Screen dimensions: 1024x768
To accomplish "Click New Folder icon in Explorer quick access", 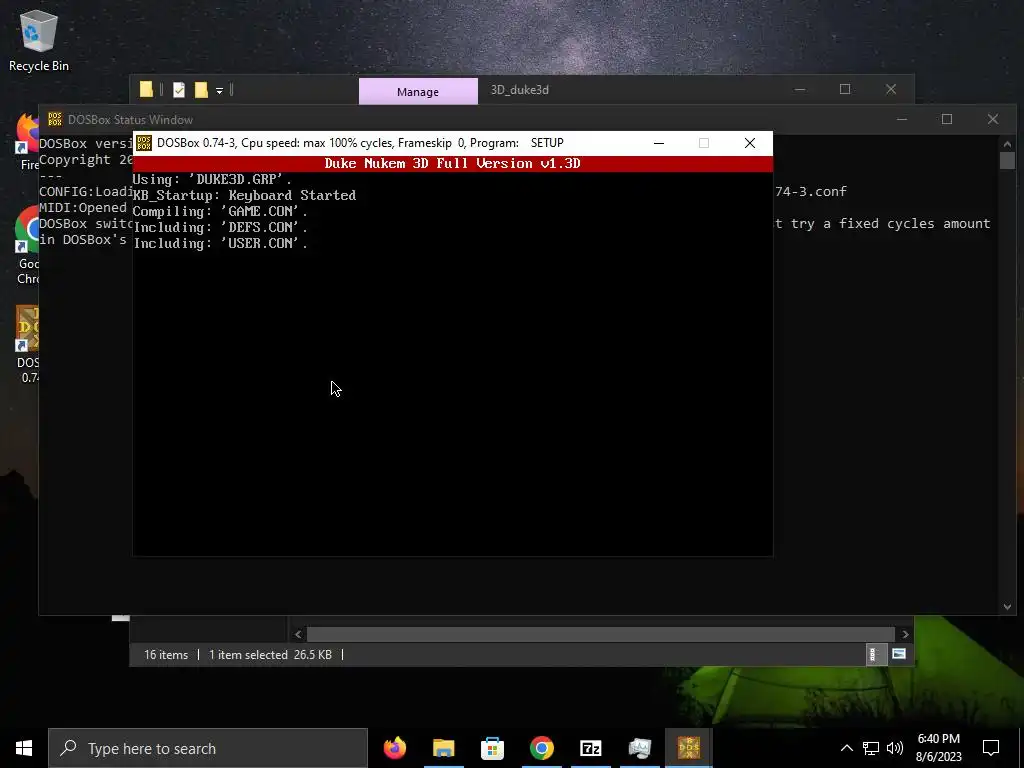I will click(201, 89).
